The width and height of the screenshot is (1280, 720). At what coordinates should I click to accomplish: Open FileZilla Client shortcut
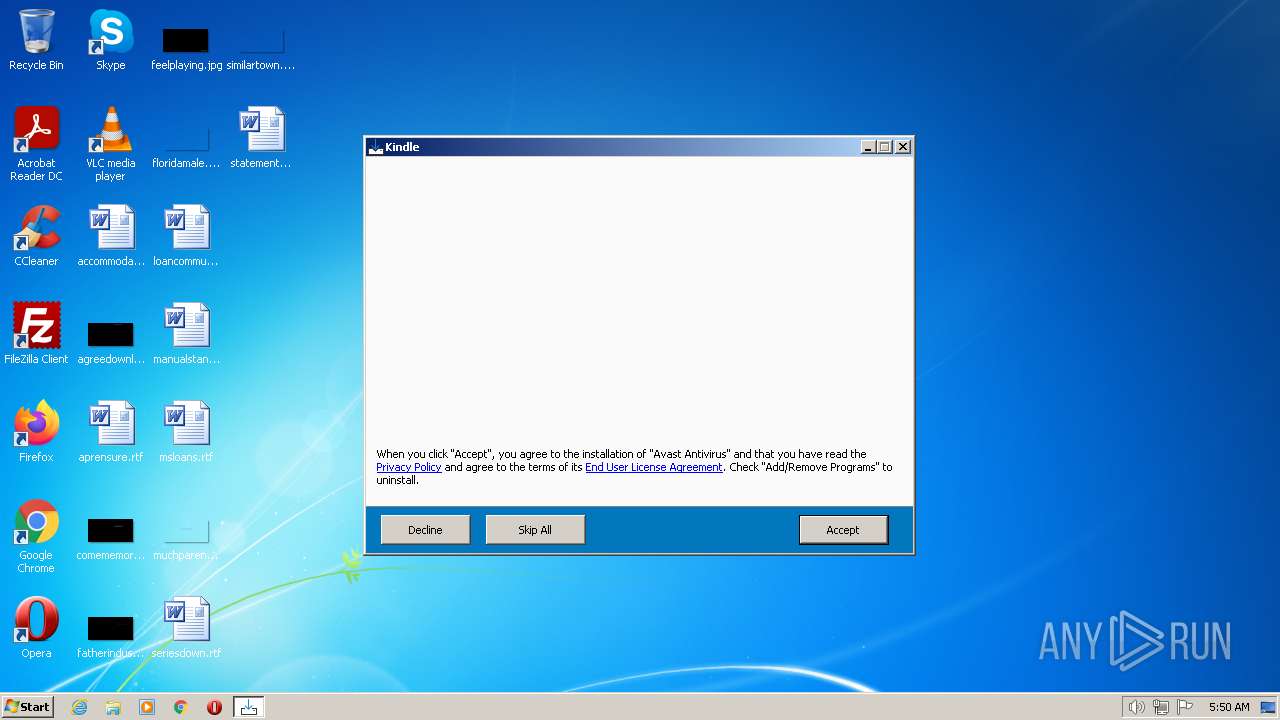[36, 334]
